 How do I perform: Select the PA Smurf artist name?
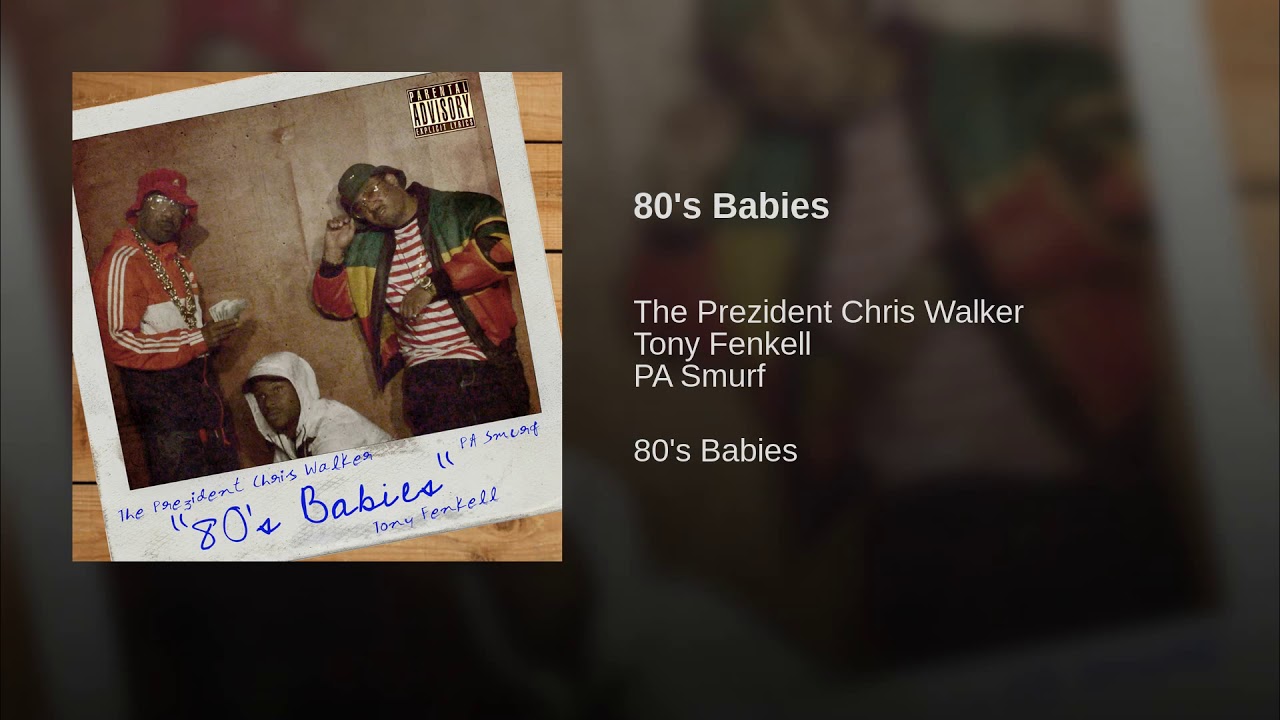(x=699, y=376)
